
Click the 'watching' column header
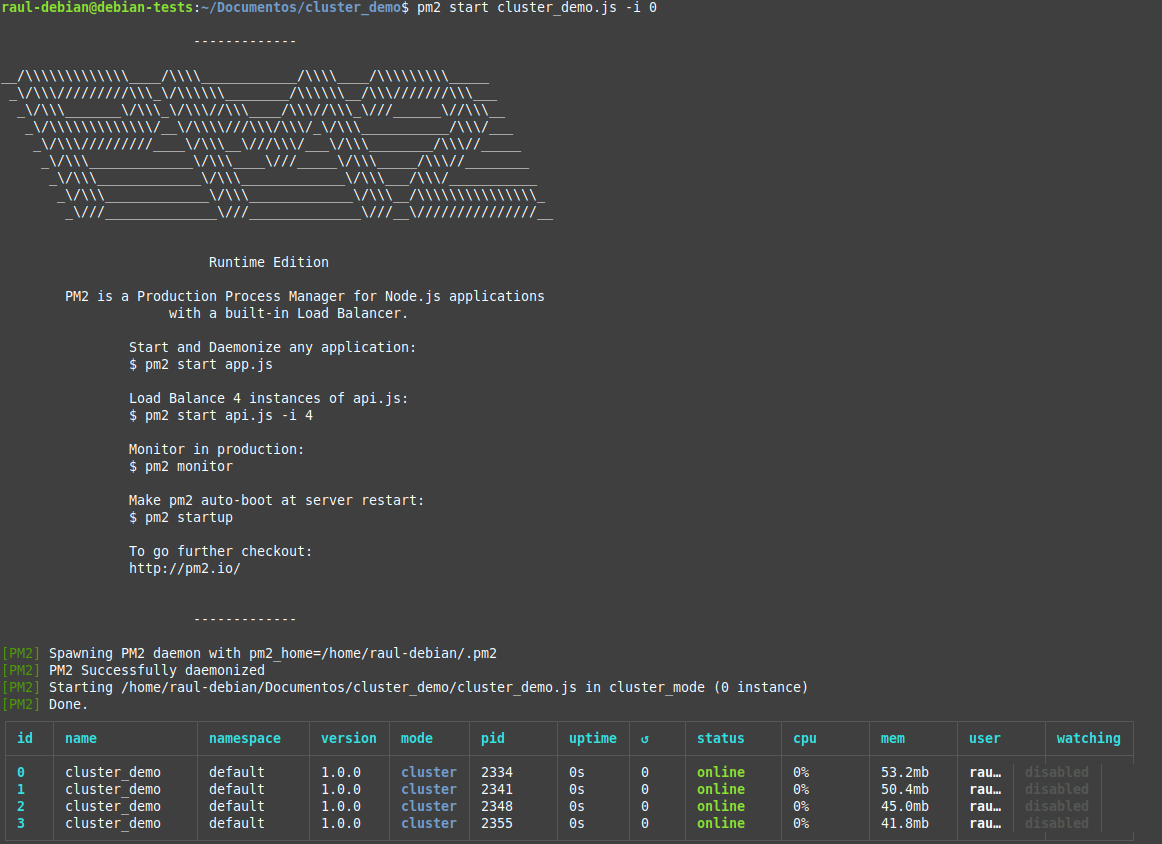pyautogui.click(x=1088, y=738)
